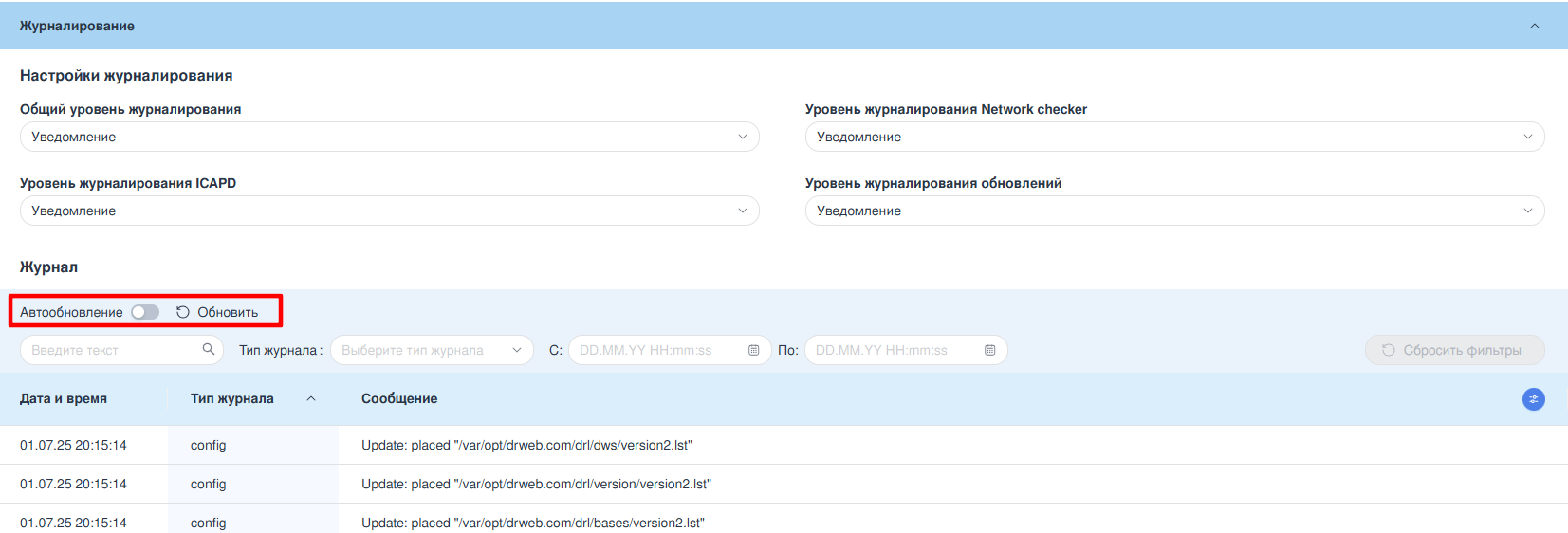1568x533 pixels.
Task: Click the sort arrow beside Тип журнала
Action: 311,399
